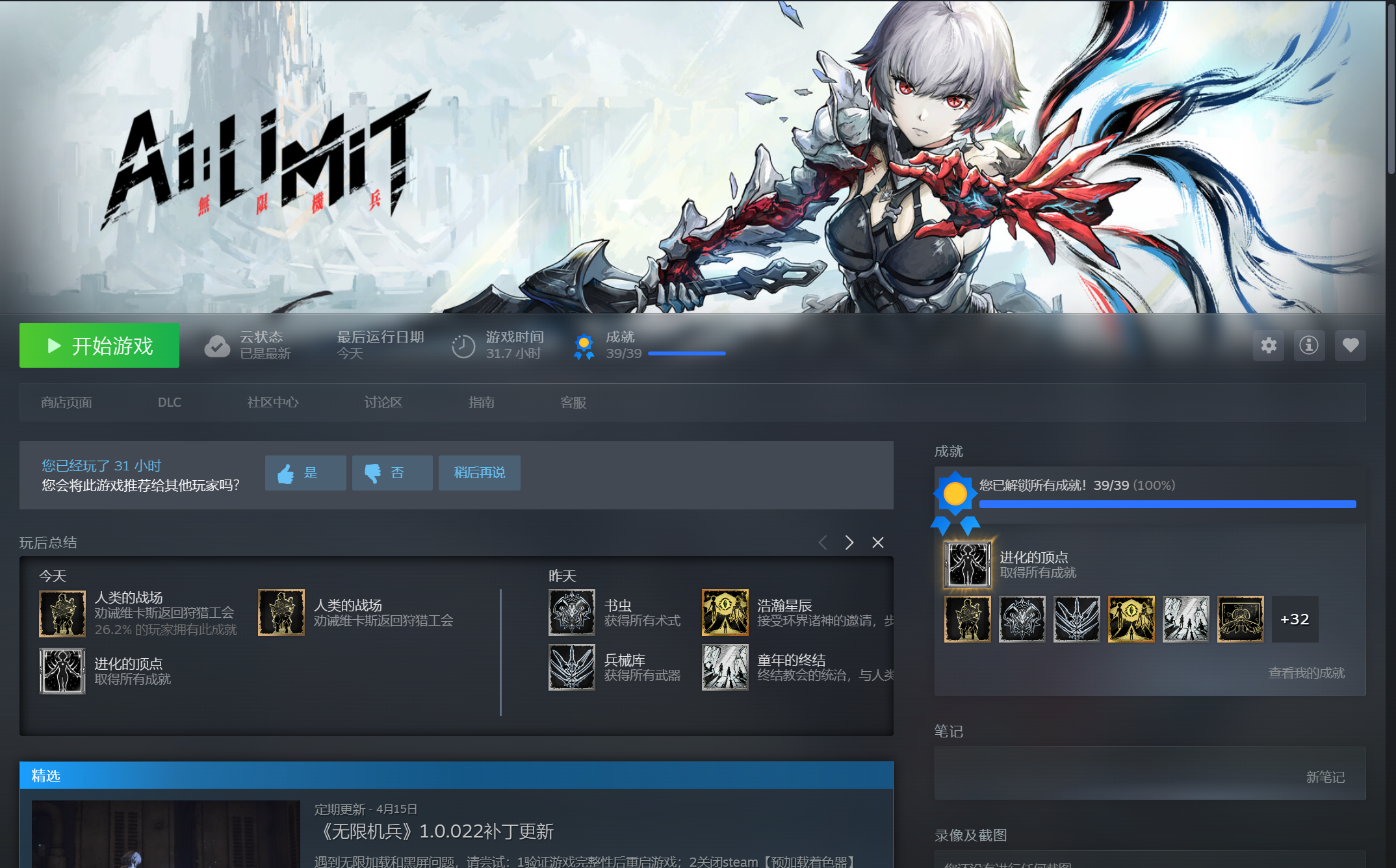
Task: Open game settings gear icon
Action: (1269, 346)
